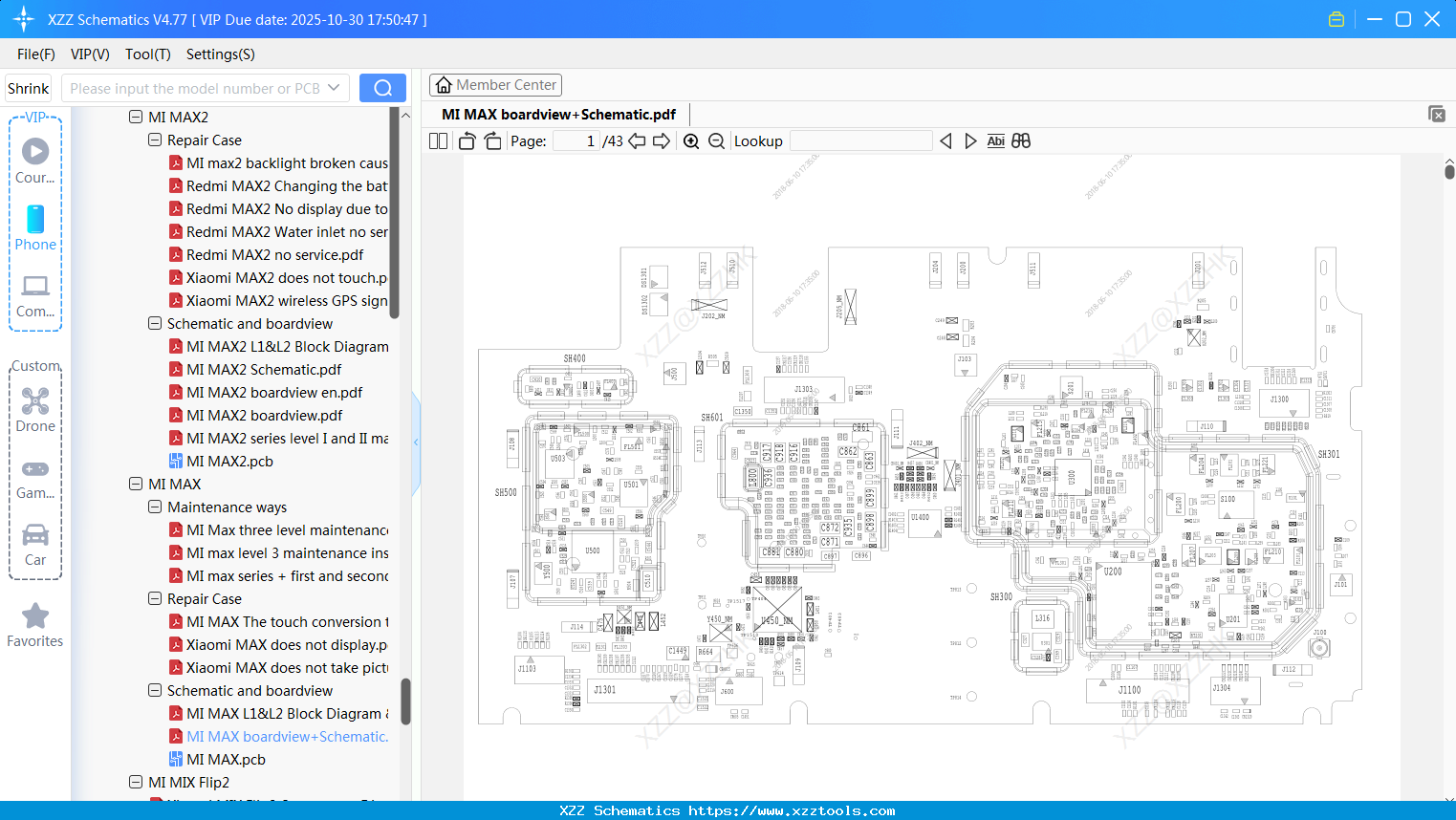The image size is (1456, 820).
Task: Activate the binoculars search icon
Action: 1021,140
